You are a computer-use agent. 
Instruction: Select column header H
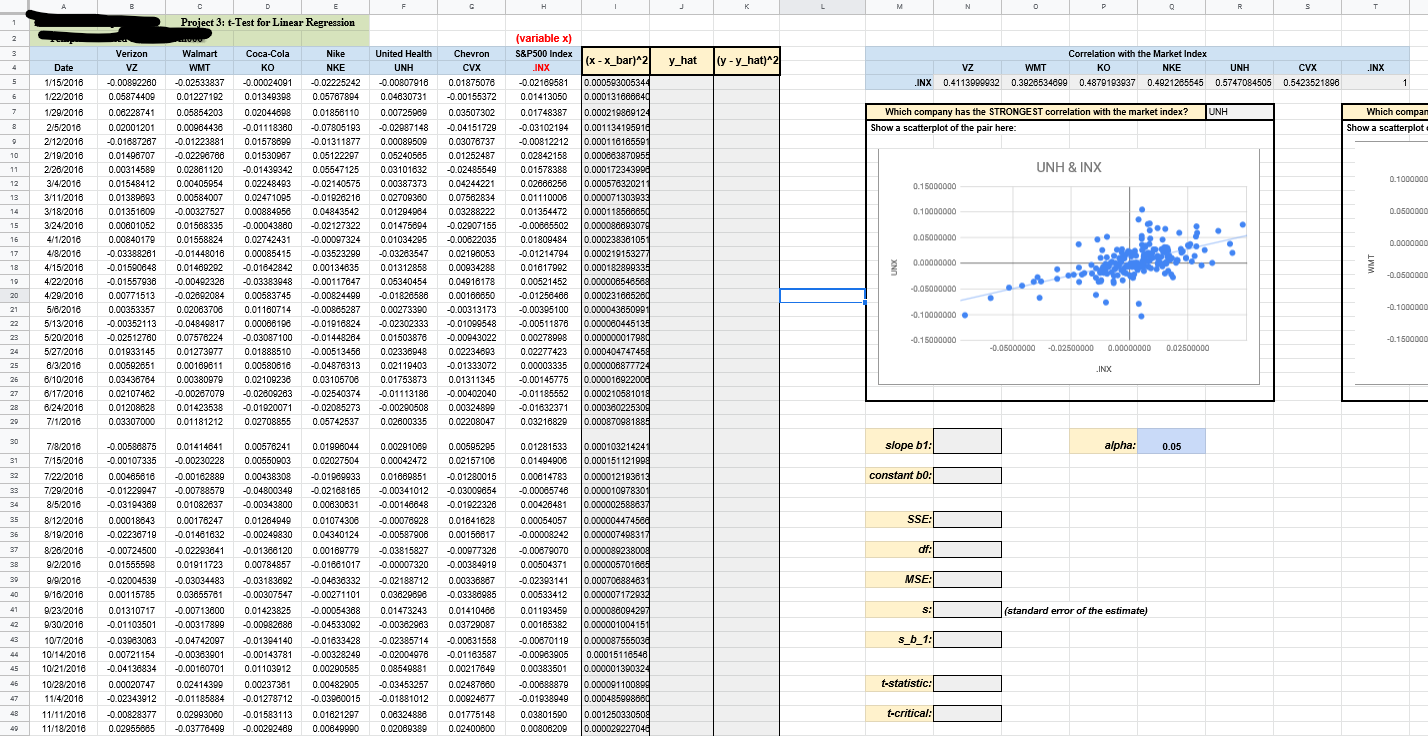543,6
